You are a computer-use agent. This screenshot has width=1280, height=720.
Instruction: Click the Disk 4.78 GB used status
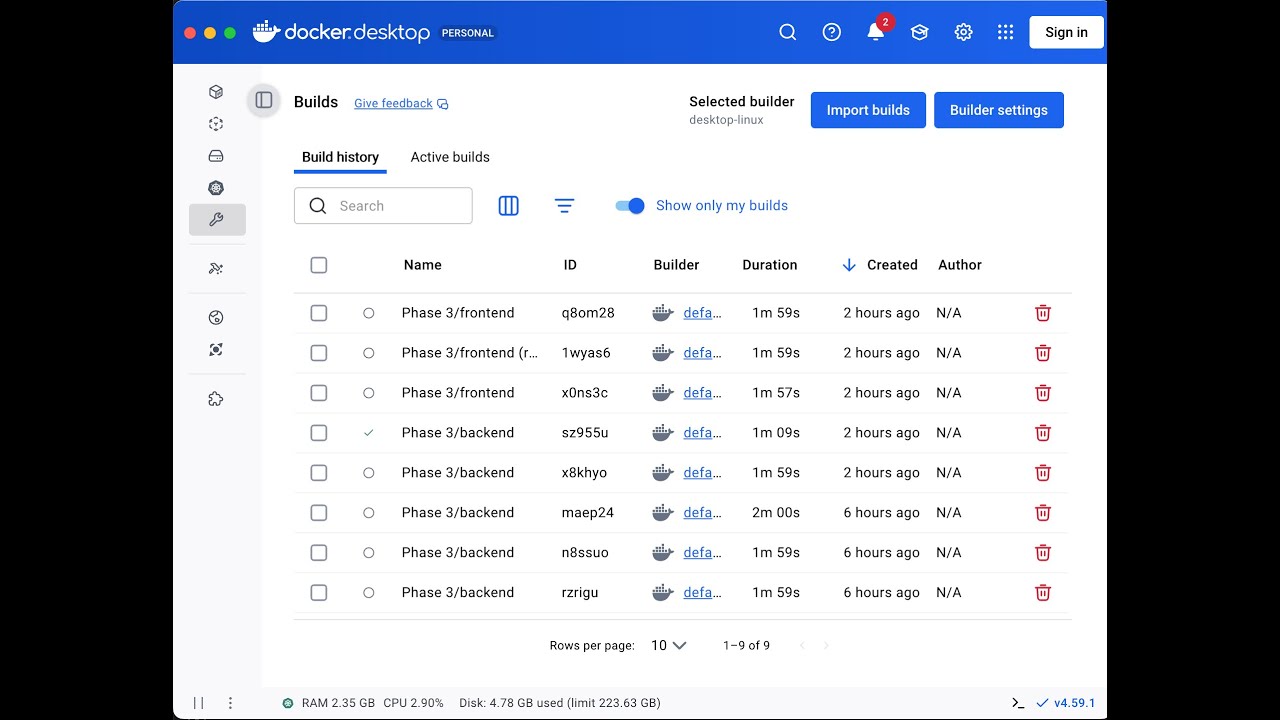click(x=560, y=703)
